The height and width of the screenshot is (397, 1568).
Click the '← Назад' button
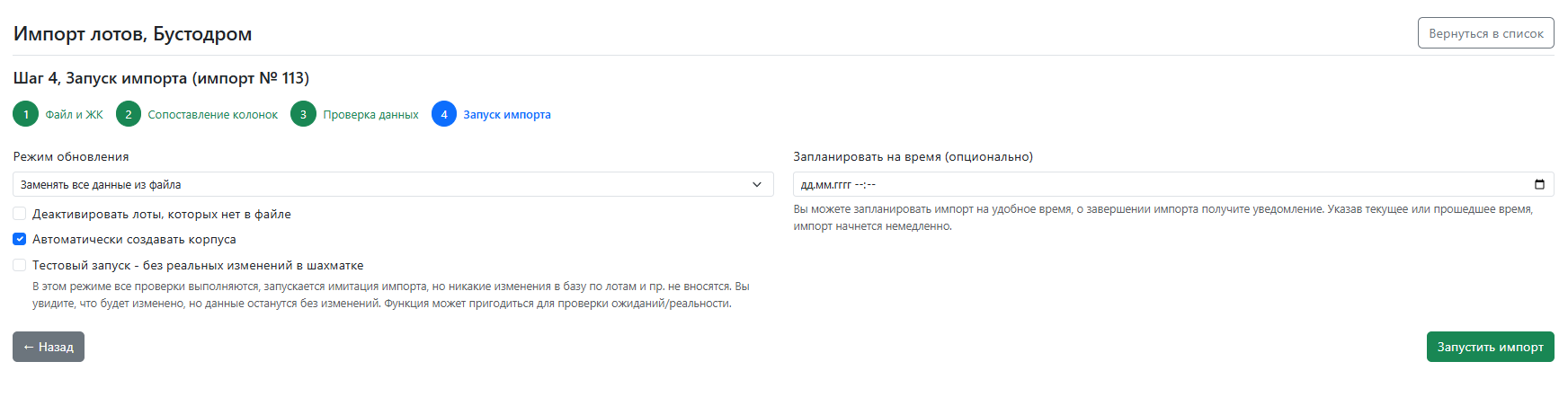click(49, 347)
